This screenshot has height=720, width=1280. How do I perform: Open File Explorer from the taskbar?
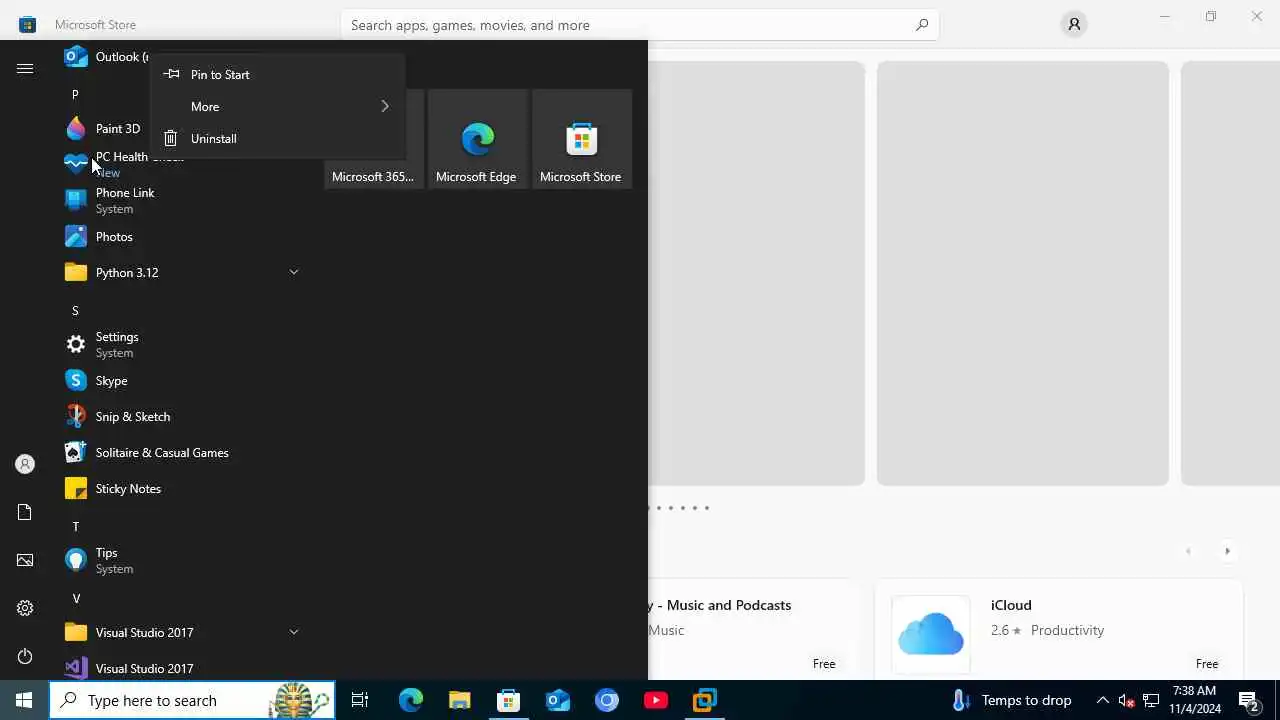[460, 700]
